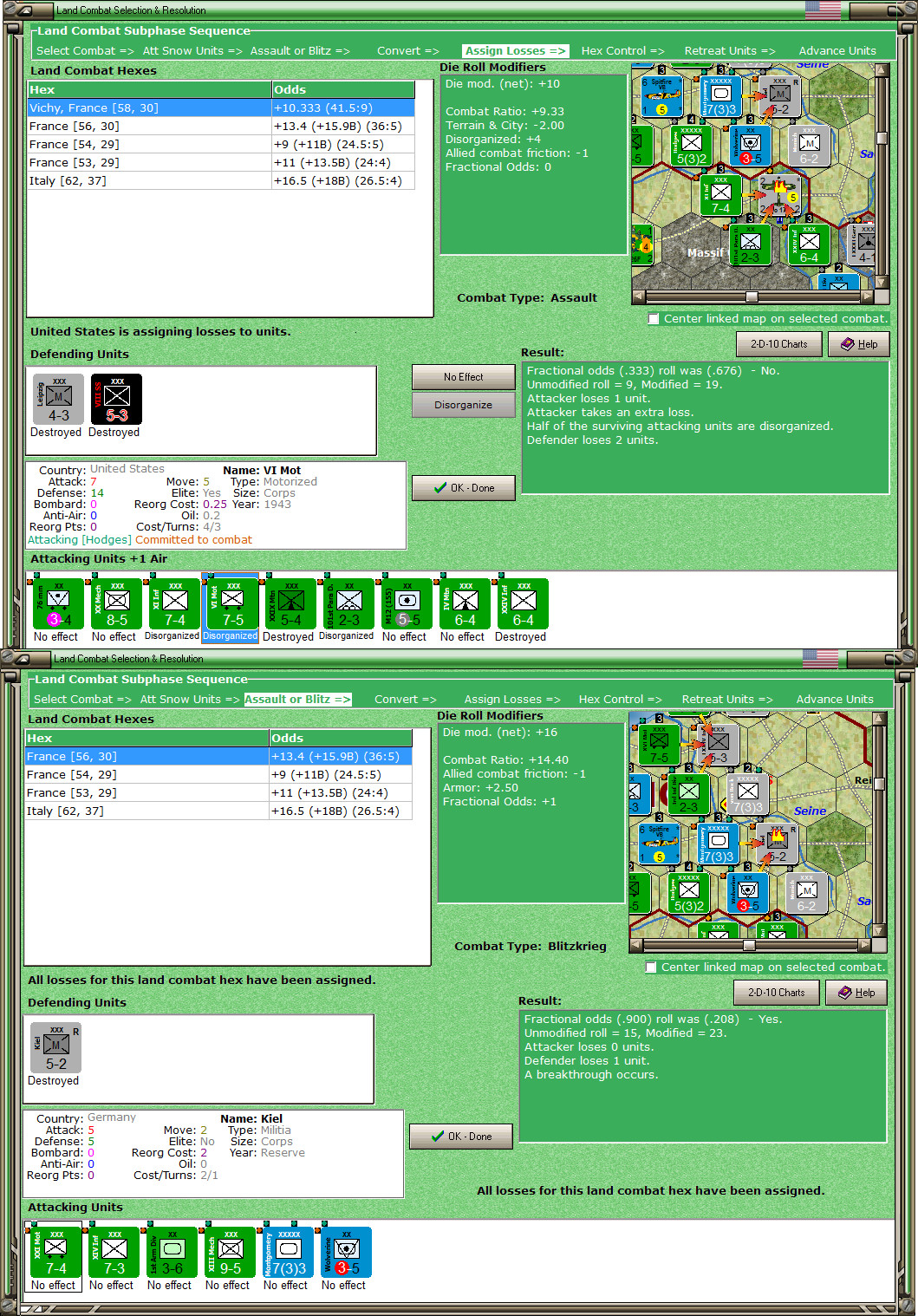Click the US flag in upper window title bar
The width and height of the screenshot is (918, 1316).
tap(823, 10)
